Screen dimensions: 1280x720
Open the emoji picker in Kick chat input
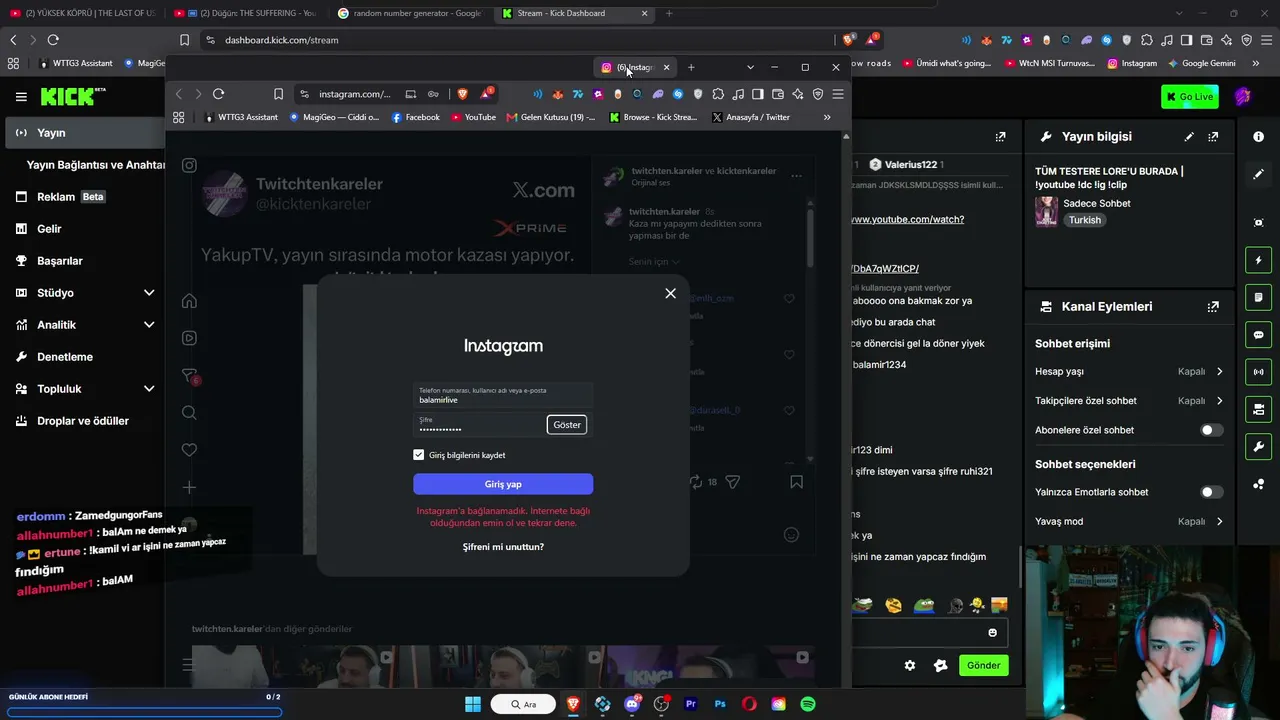[992, 632]
